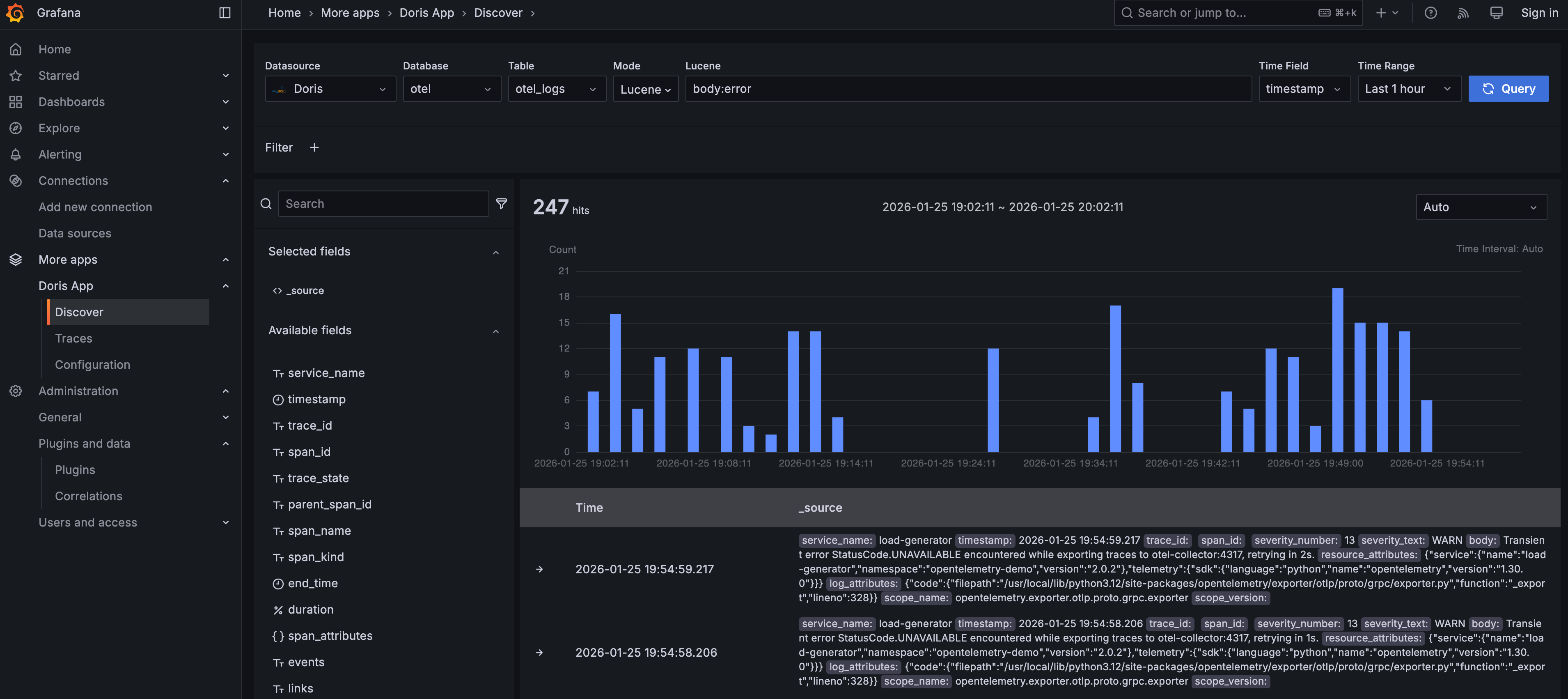Click the Dashboards grid icon
The width and height of the screenshot is (1568, 699).
click(16, 102)
